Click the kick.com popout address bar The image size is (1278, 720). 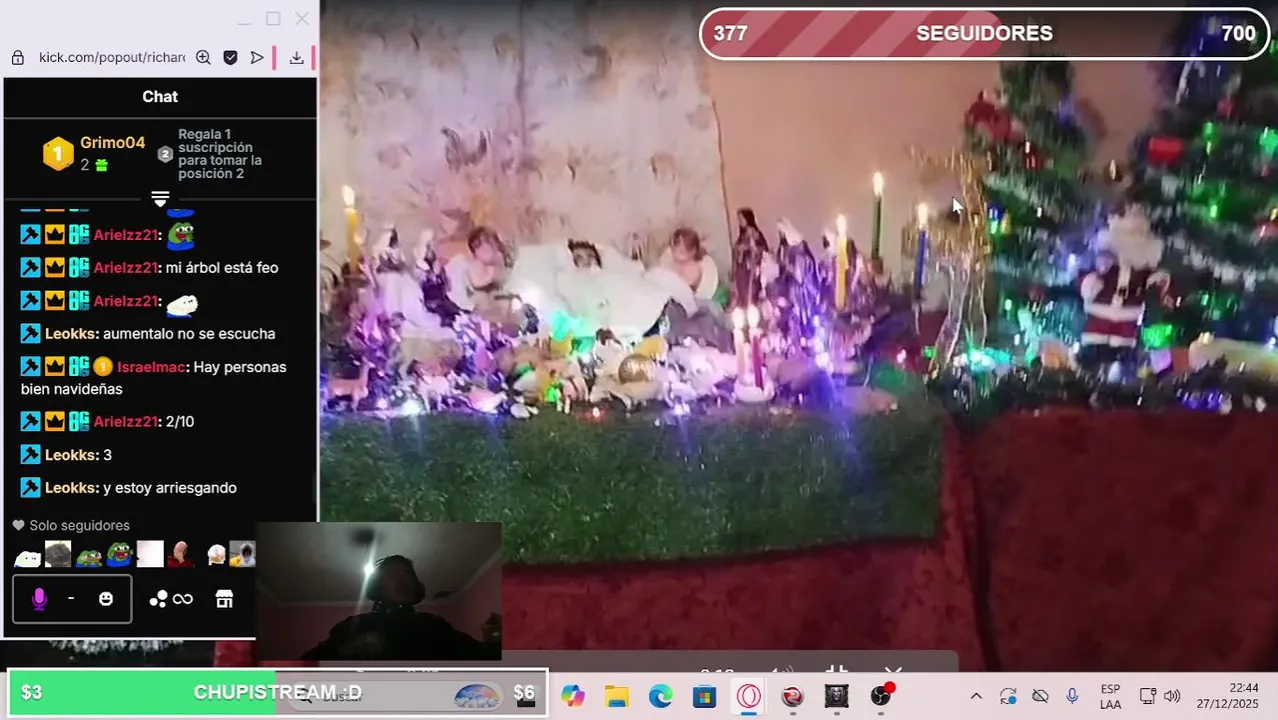coord(112,58)
